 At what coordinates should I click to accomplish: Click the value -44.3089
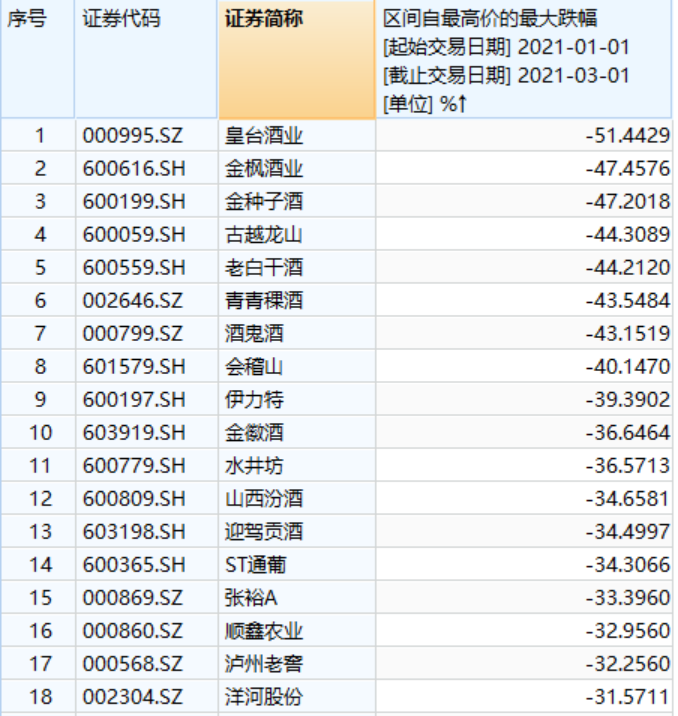628,234
